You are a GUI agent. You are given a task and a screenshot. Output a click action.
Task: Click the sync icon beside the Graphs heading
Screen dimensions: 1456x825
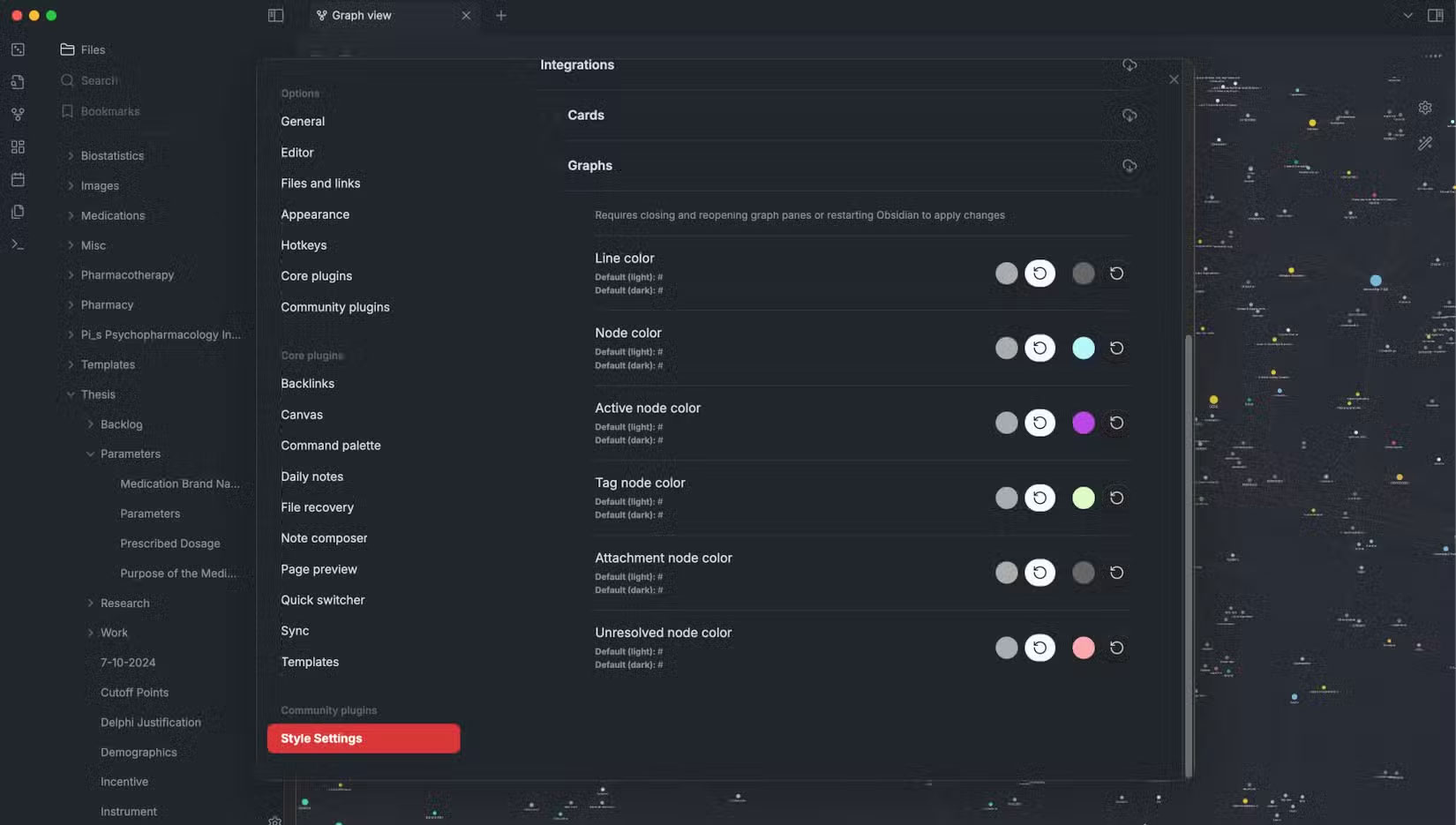[1130, 166]
